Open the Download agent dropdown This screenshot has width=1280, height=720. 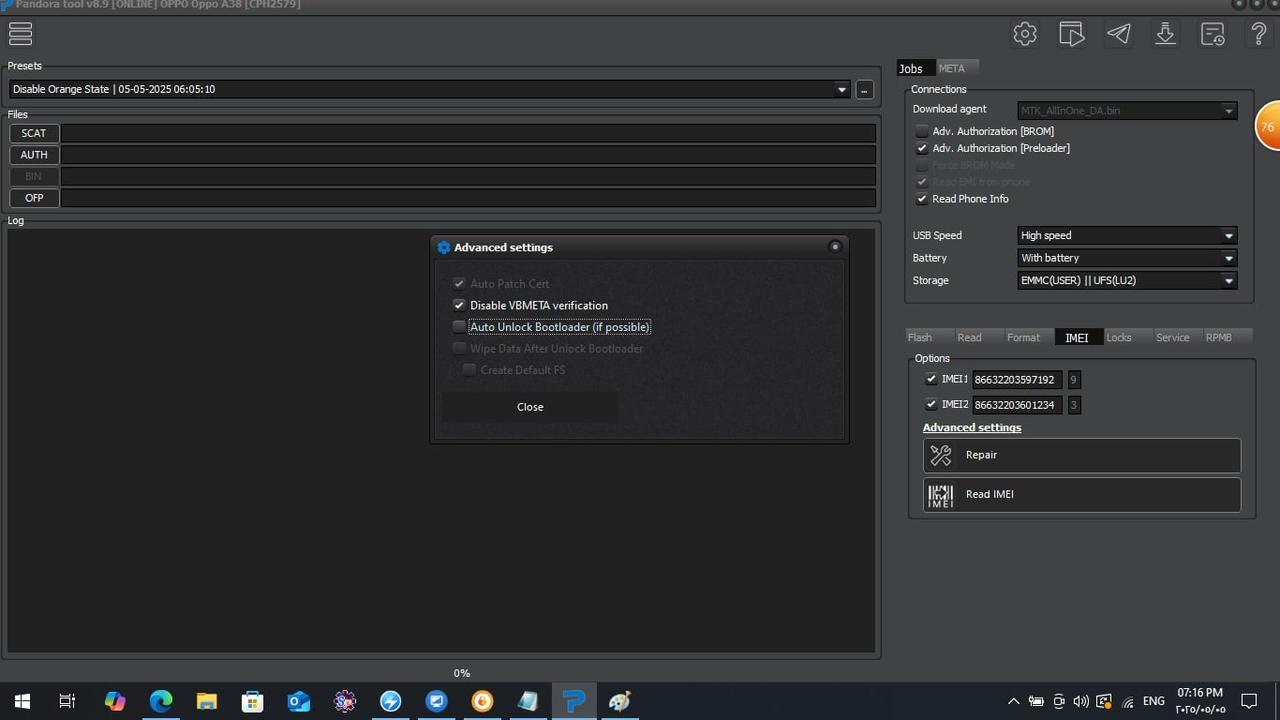click(x=1127, y=111)
